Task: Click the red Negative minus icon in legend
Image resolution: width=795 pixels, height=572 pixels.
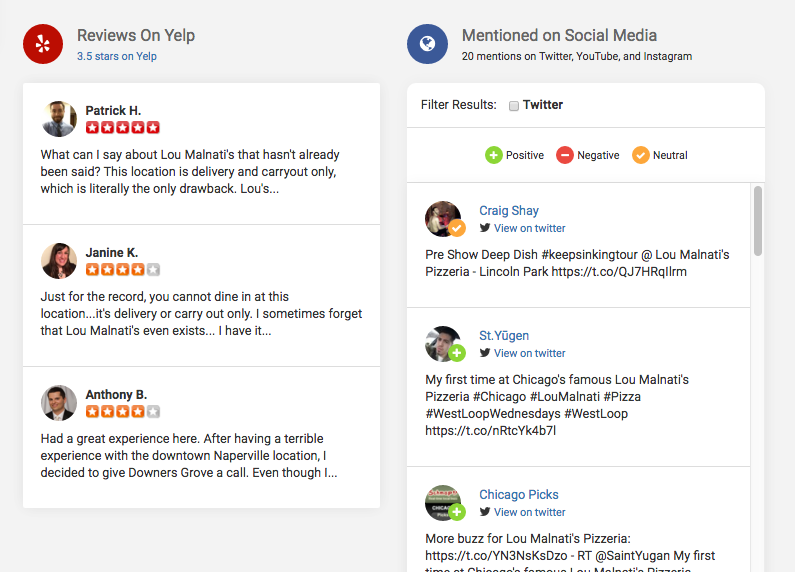Action: point(564,155)
